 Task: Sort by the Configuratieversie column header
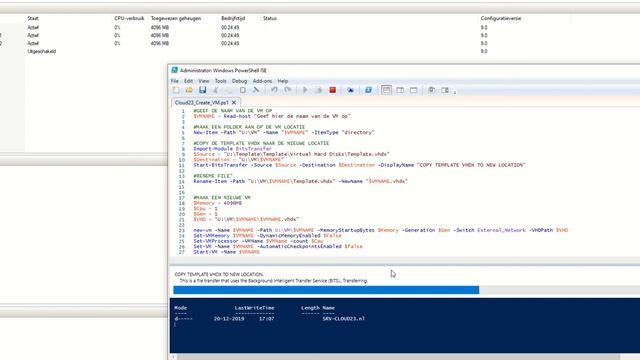tap(500, 18)
